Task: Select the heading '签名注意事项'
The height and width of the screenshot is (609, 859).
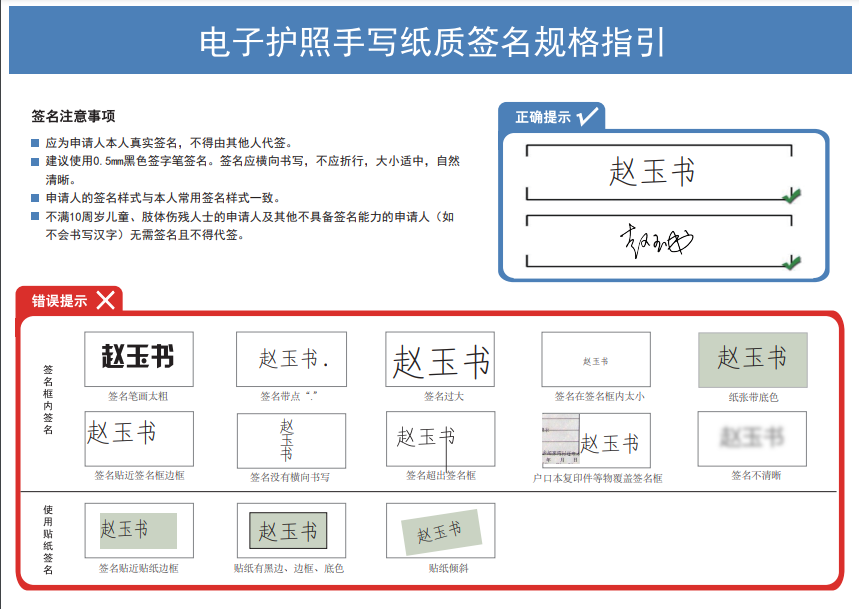Action: [x=73, y=116]
